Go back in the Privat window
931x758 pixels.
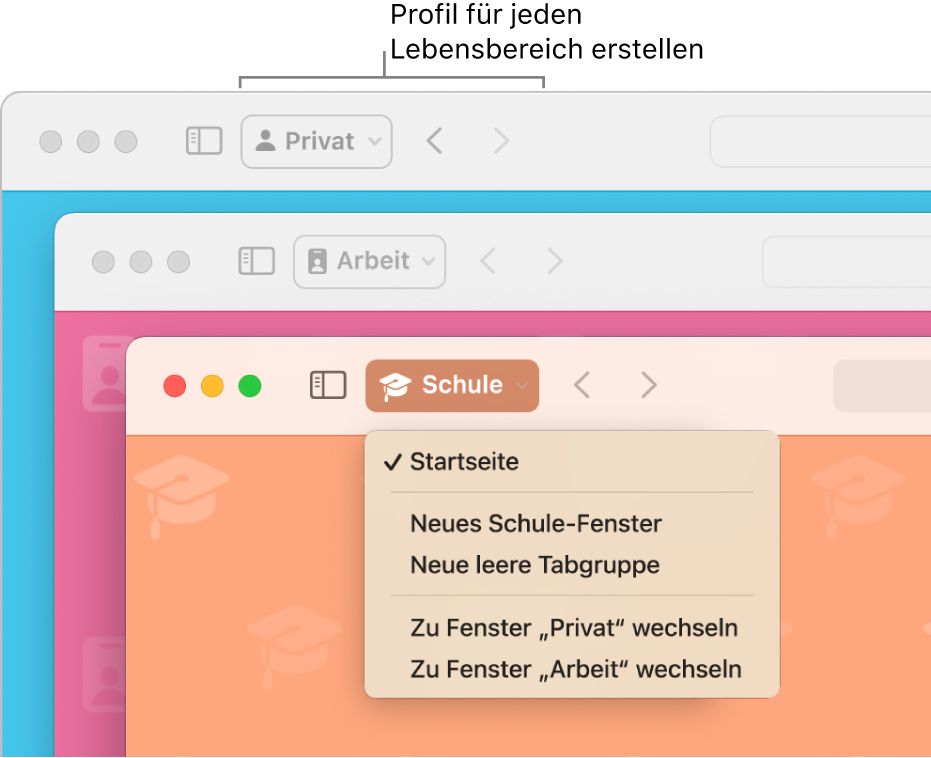[x=434, y=141]
